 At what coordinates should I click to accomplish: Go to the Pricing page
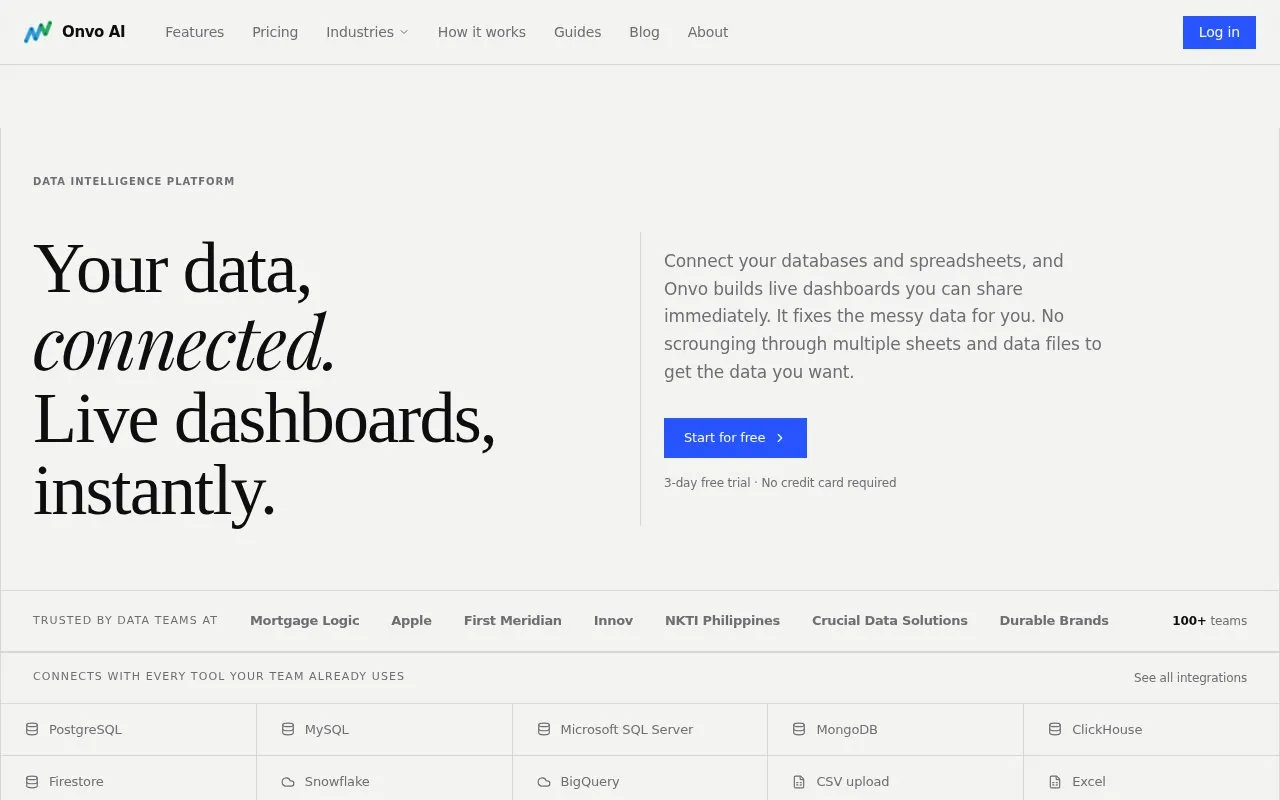275,32
